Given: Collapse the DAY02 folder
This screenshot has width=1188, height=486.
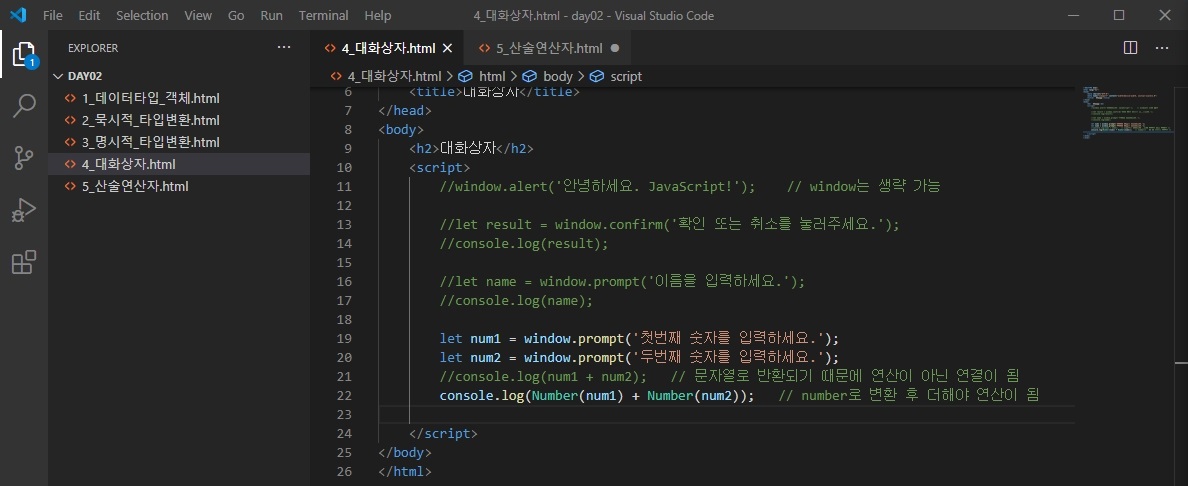Looking at the screenshot, I should pos(59,76).
